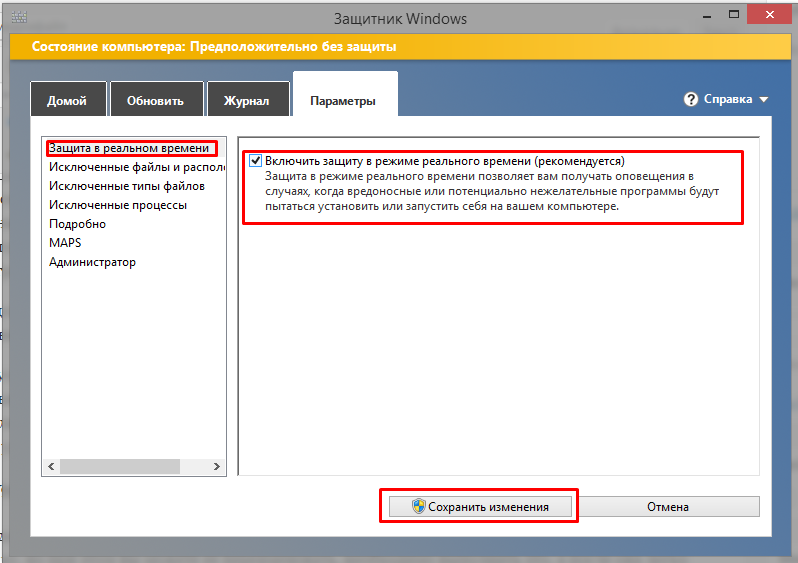Switch to the Журнал tab
798x563 pixels.
(x=246, y=101)
